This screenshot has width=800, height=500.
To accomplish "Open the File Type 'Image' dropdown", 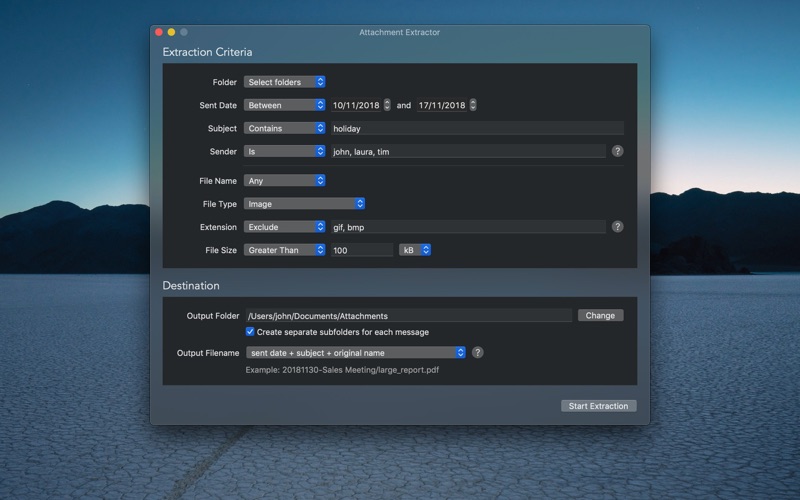I will pyautogui.click(x=304, y=204).
